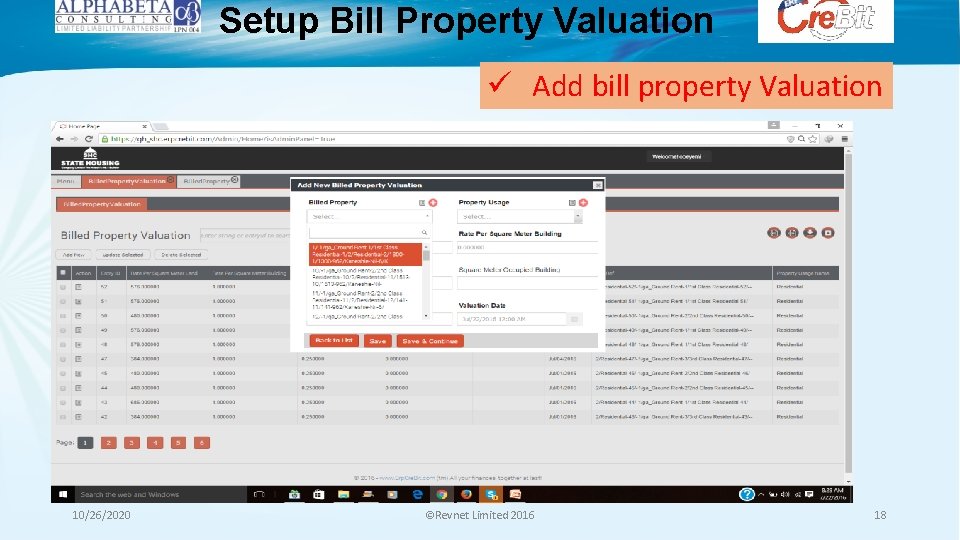Select the BilledPropertyValuation sub-tab header
This screenshot has width=960, height=540.
(x=102, y=204)
